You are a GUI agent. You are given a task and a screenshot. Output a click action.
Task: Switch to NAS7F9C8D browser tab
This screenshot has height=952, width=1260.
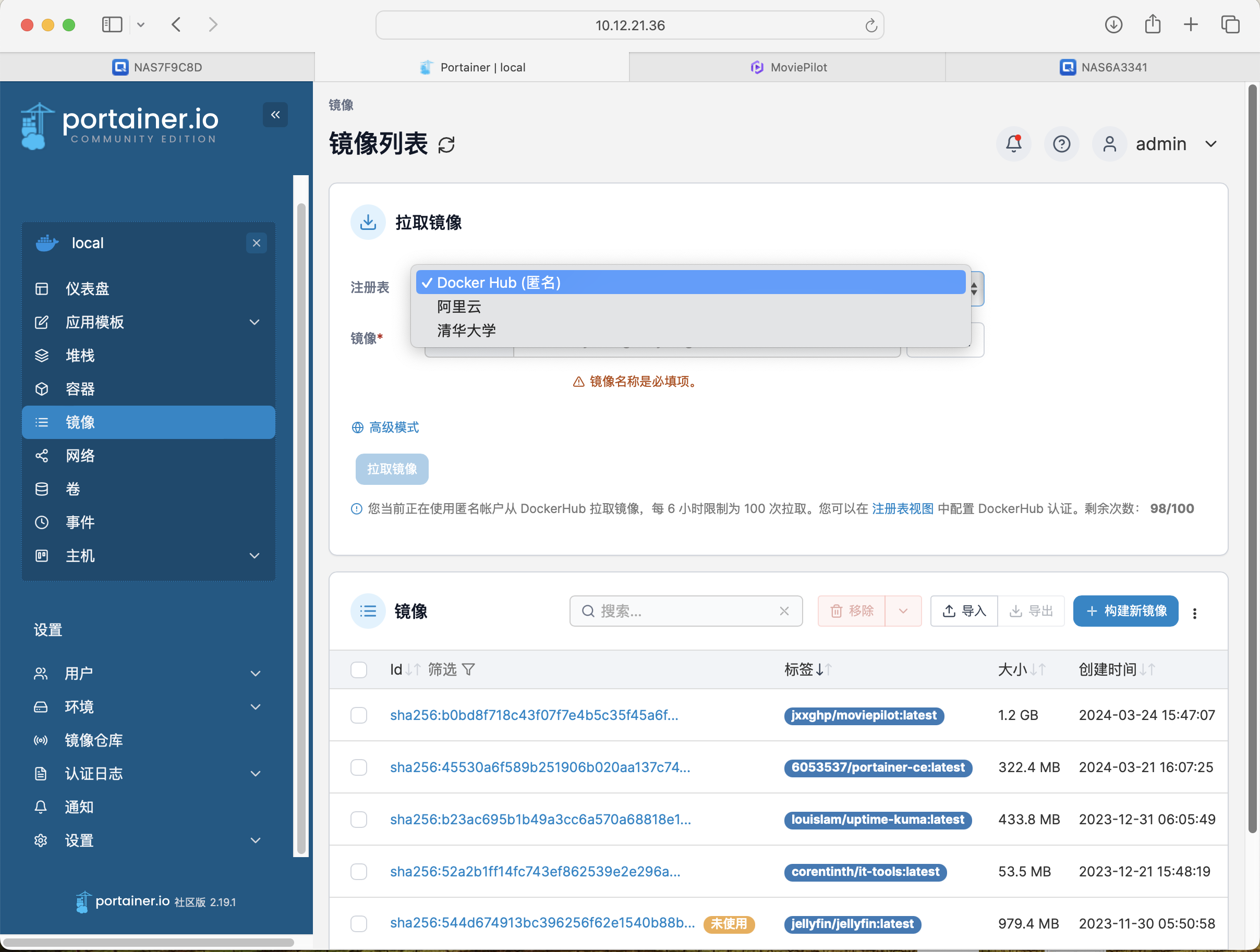click(x=157, y=67)
